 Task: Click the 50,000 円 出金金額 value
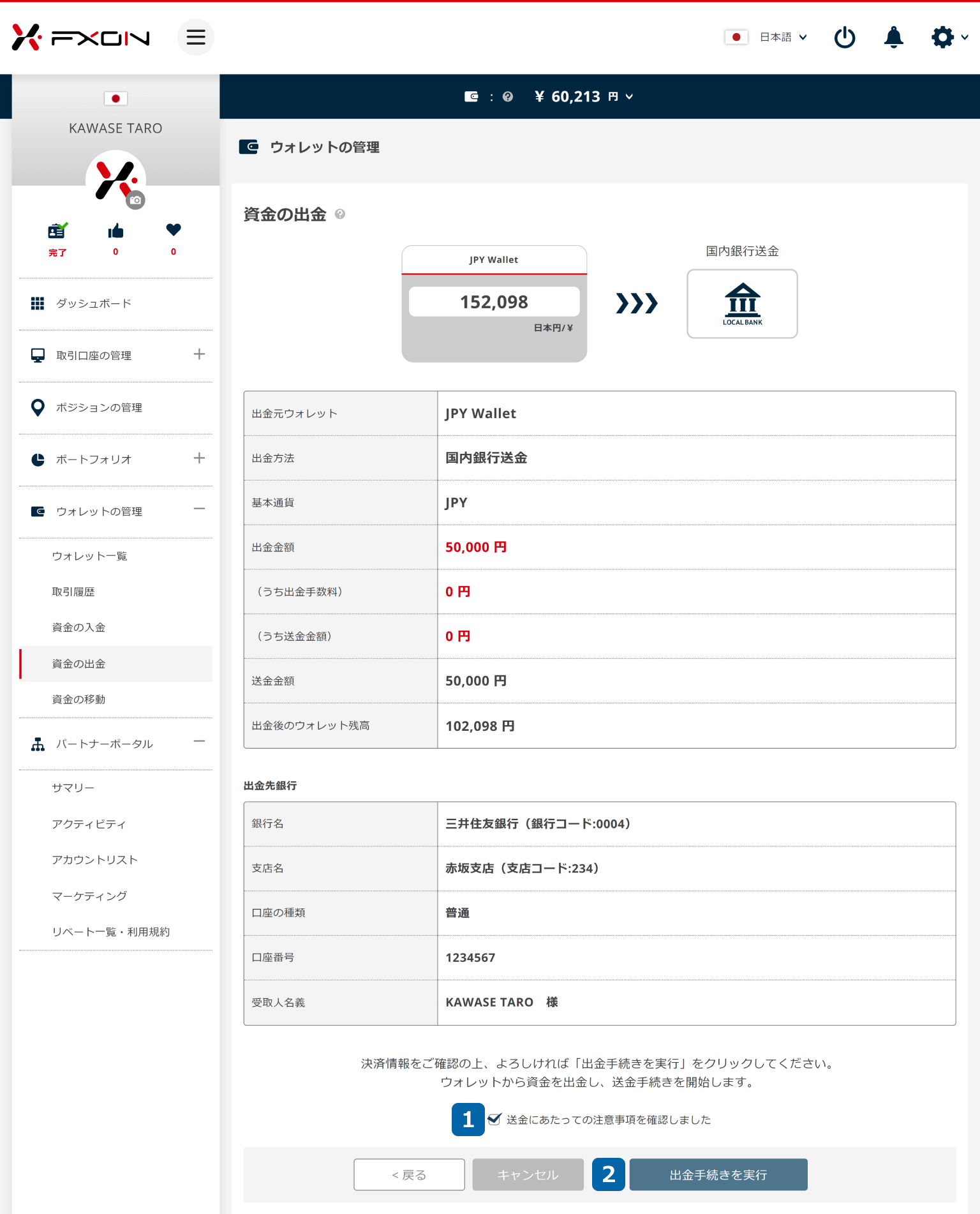pos(476,547)
